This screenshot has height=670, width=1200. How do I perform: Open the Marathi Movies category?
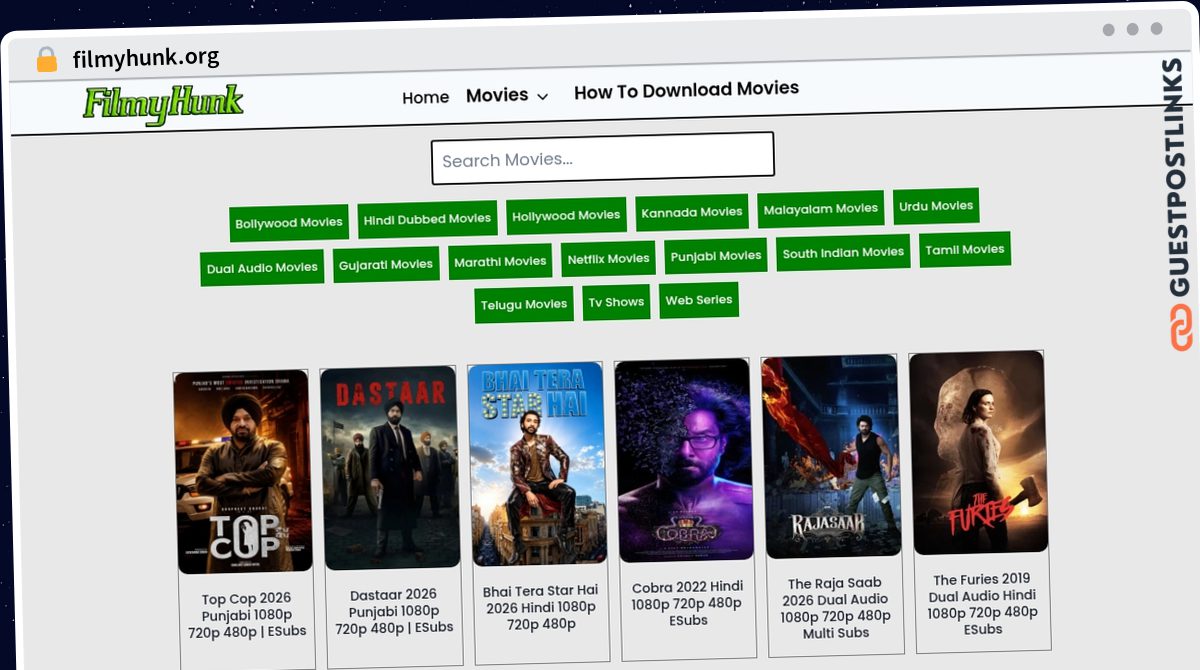coord(500,262)
